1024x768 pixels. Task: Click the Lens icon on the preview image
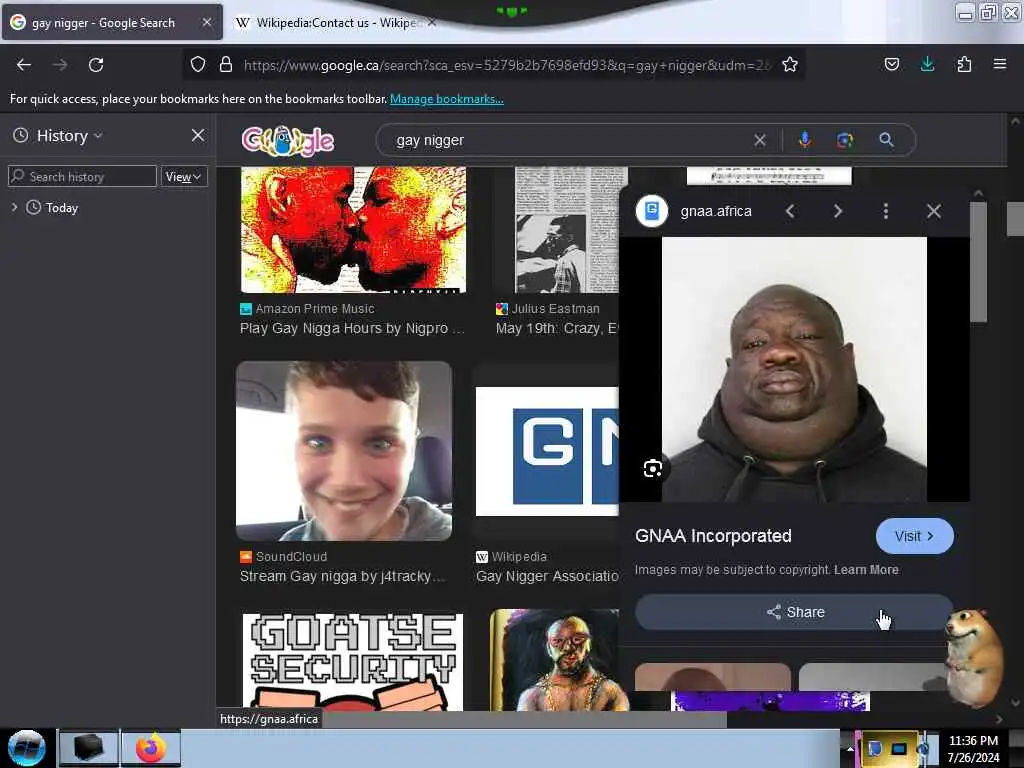tap(652, 468)
